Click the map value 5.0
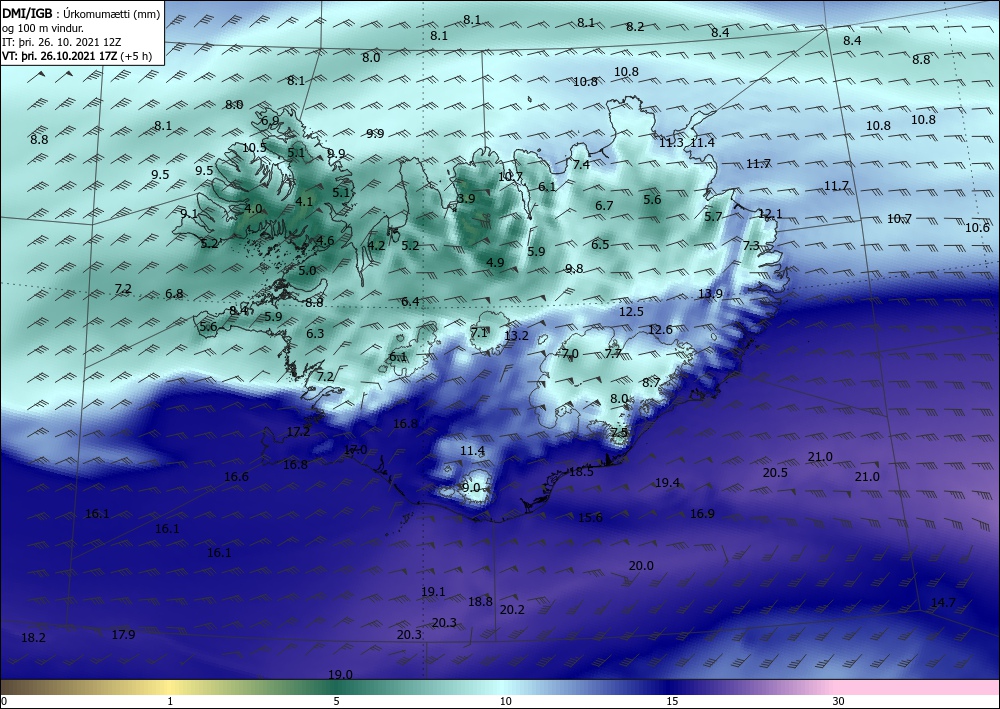This screenshot has width=1000, height=709. [307, 271]
